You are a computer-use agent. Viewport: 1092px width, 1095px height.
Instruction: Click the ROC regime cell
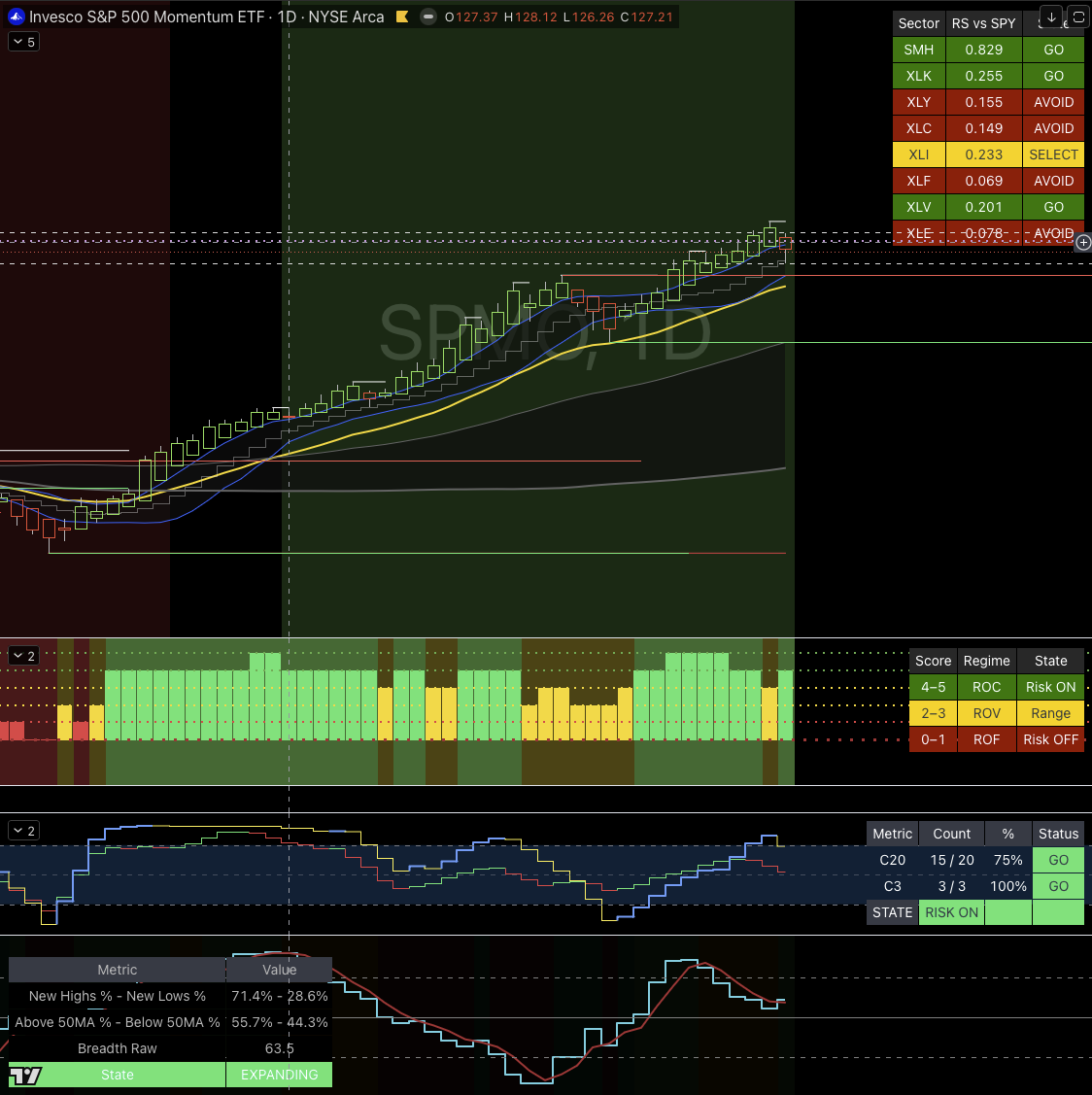986,687
